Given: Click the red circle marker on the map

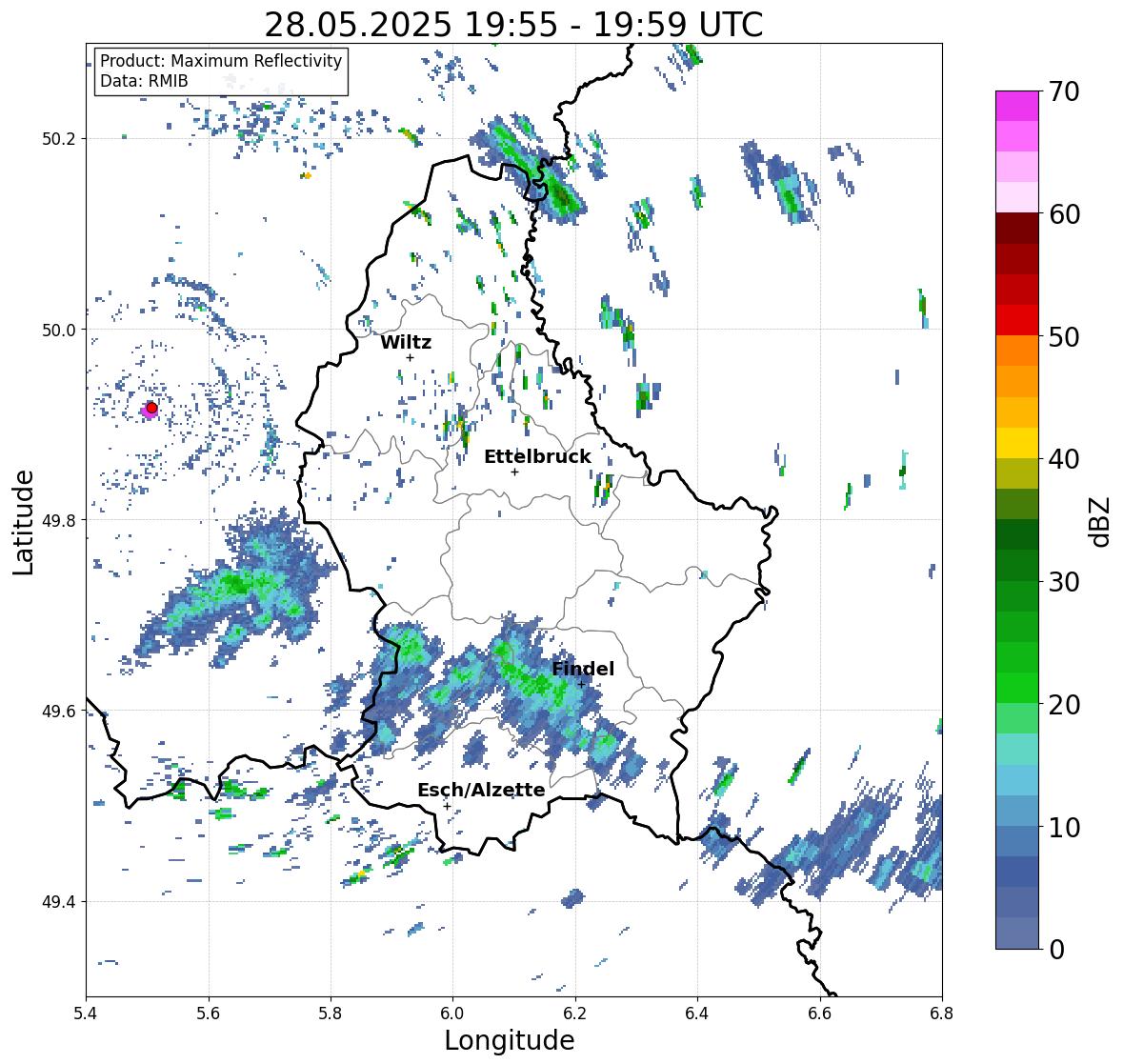Looking at the screenshot, I should pos(151,408).
